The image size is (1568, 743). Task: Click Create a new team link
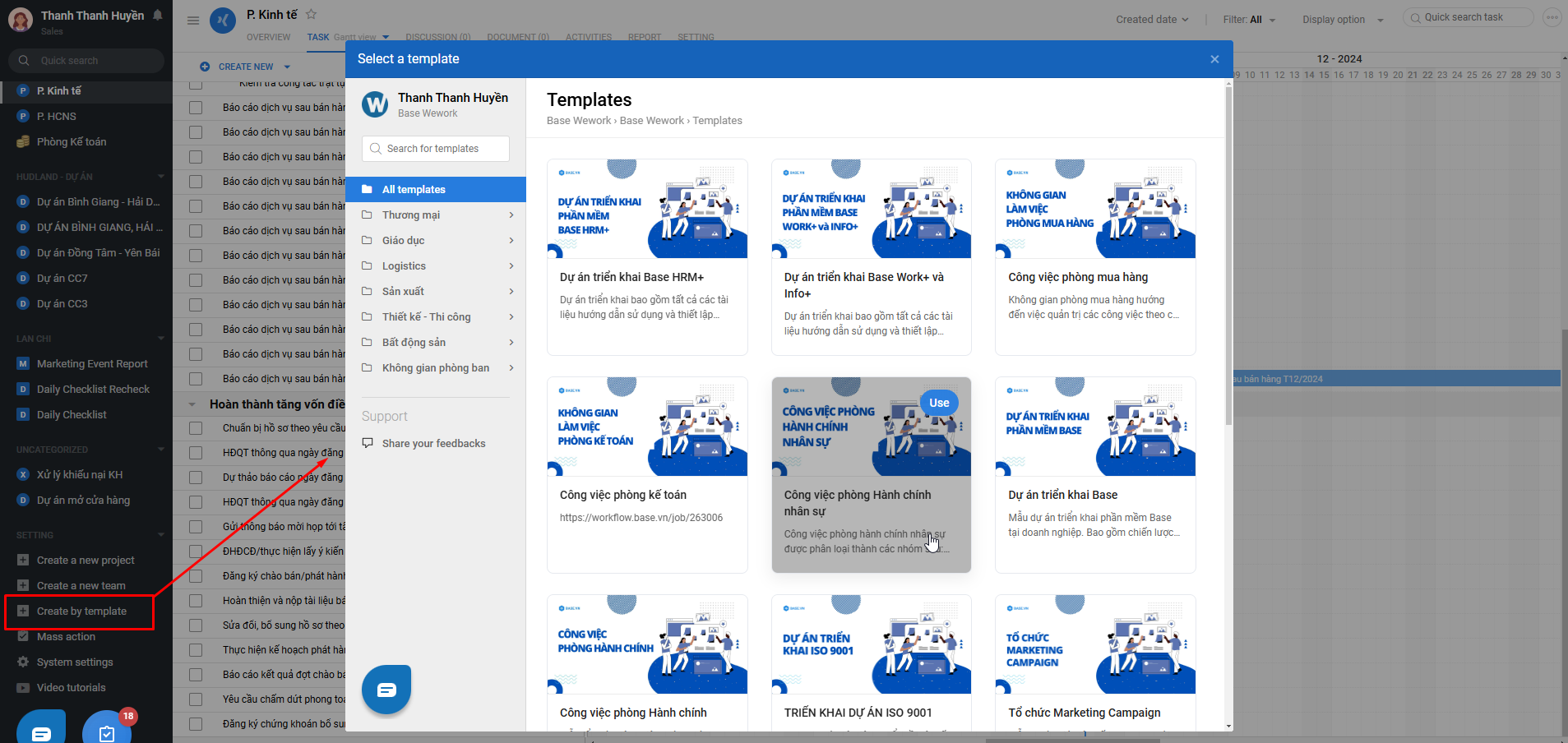point(81,585)
